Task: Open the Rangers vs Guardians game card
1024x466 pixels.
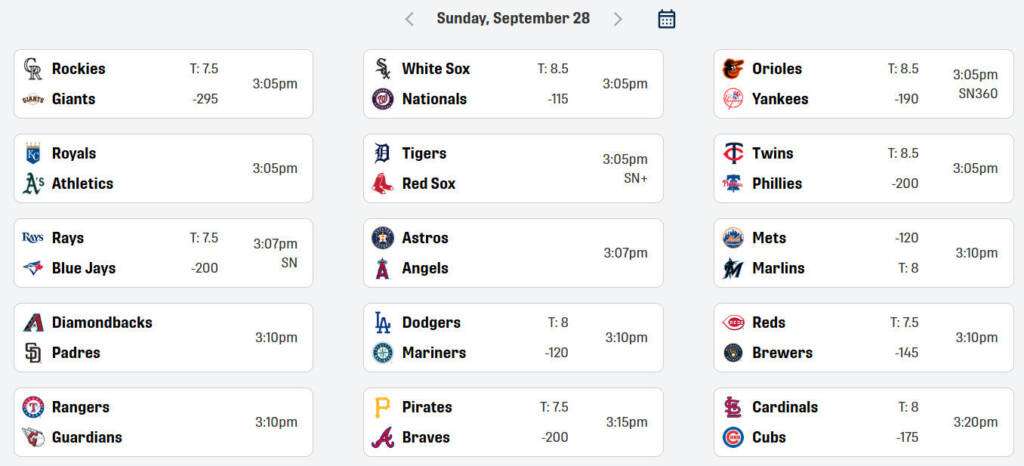Action: pos(163,422)
